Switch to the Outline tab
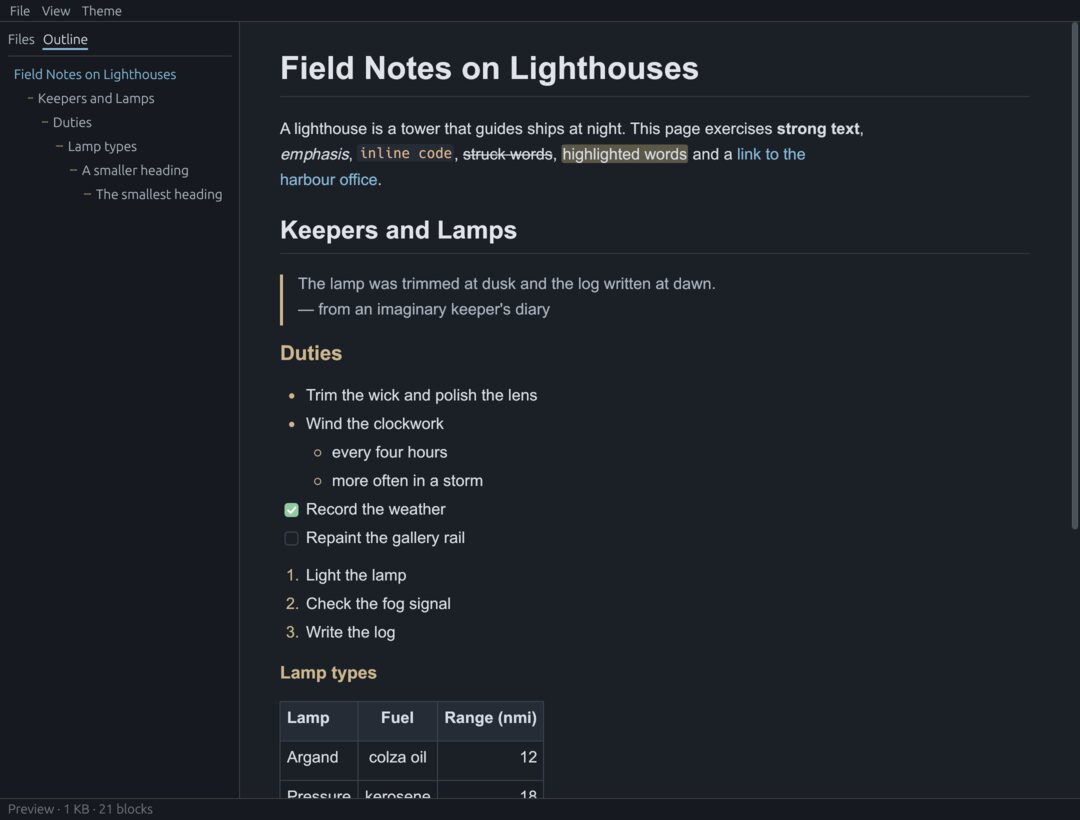The width and height of the screenshot is (1080, 820). (65, 39)
